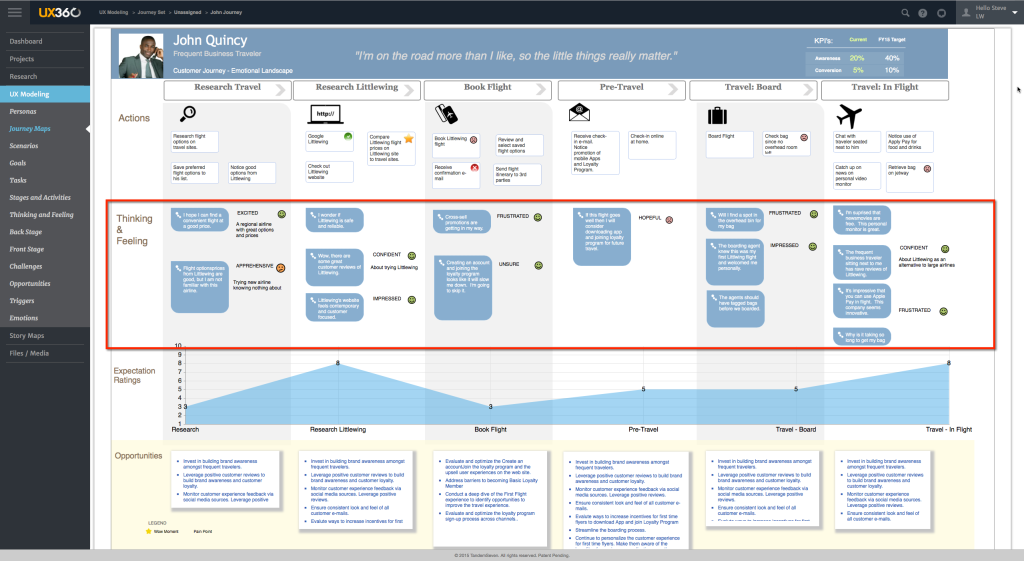Open Back Stage submenu item
Image resolution: width=1024 pixels, height=561 pixels.
click(x=25, y=232)
